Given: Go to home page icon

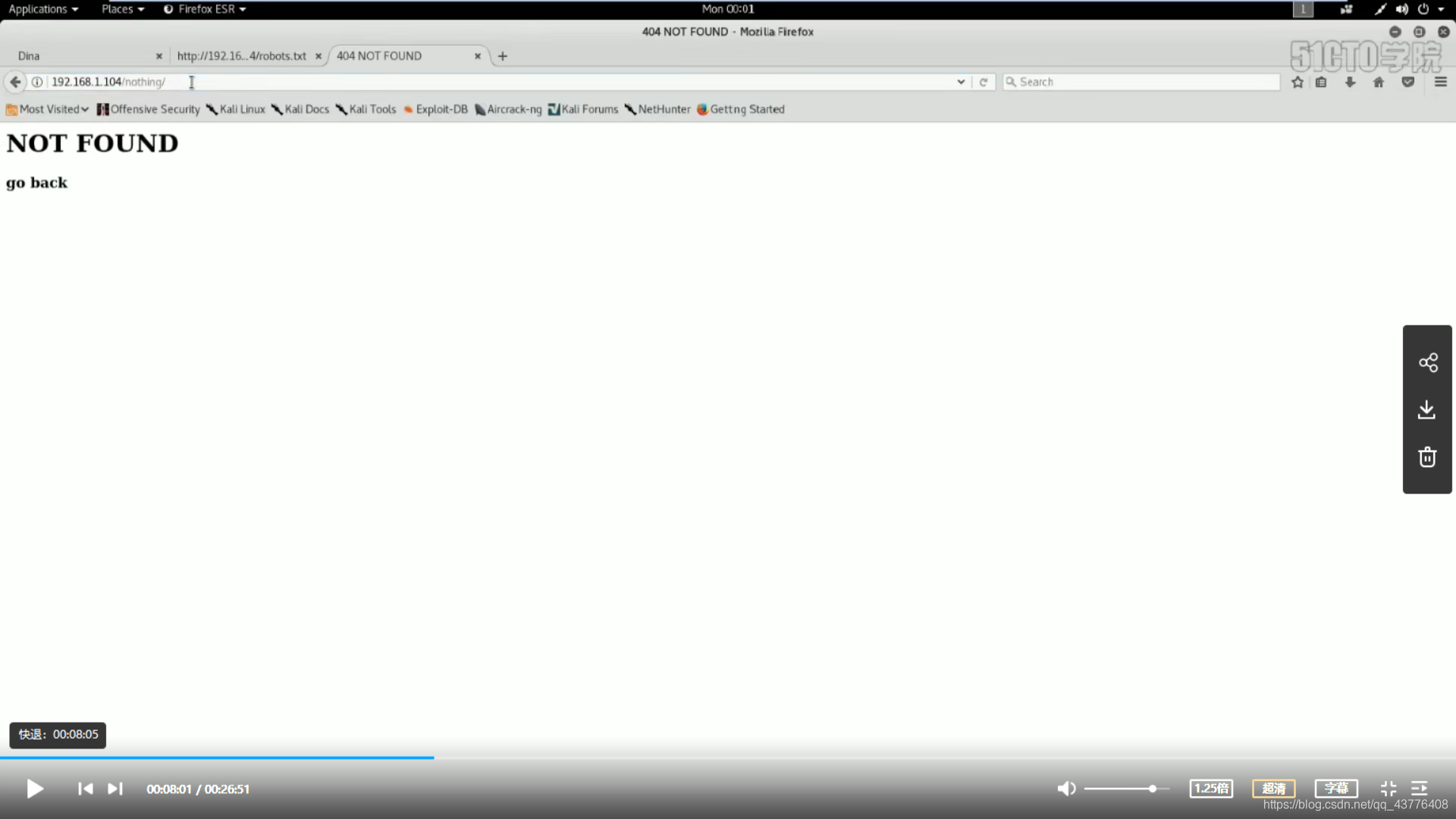Looking at the screenshot, I should [1379, 82].
